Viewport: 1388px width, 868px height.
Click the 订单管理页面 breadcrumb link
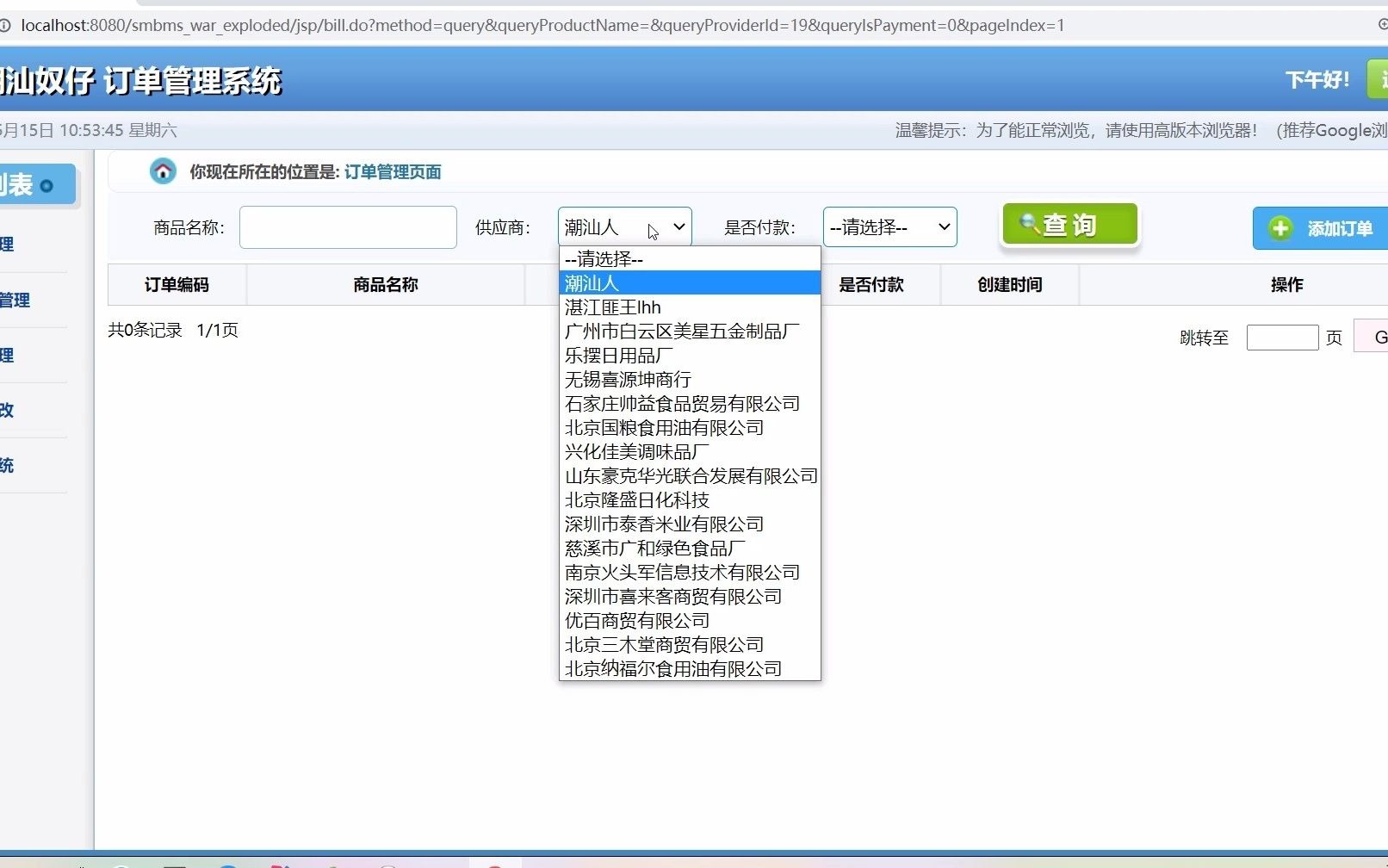(393, 172)
